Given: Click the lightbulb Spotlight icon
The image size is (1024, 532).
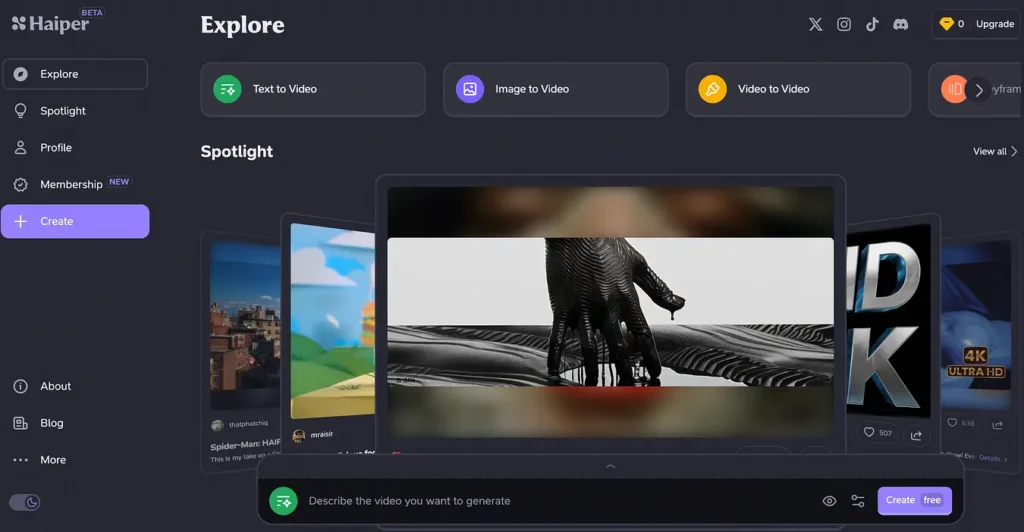Looking at the screenshot, I should pos(21,111).
